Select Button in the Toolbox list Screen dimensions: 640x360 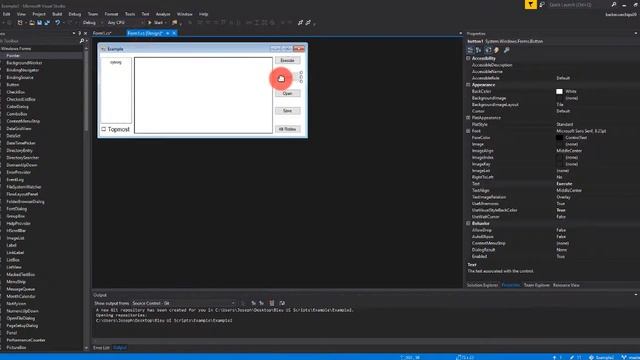tap(13, 85)
